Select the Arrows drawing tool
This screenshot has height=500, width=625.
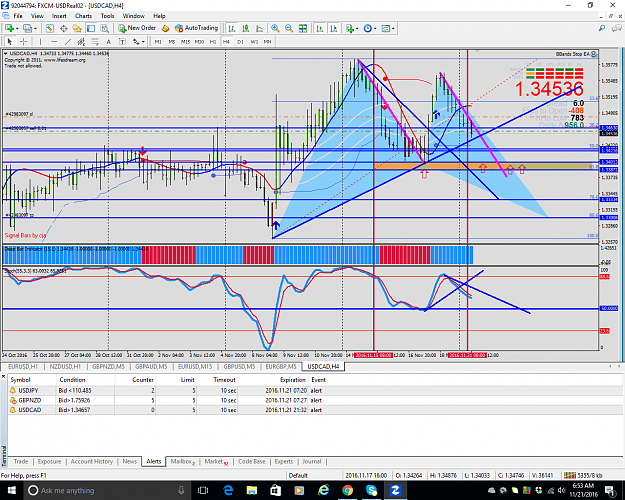[136, 41]
